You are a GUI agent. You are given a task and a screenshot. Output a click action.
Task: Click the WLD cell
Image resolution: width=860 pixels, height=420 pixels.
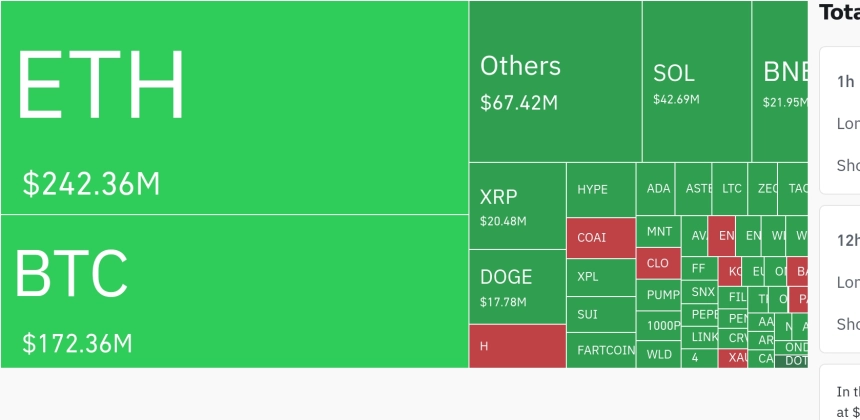click(659, 354)
